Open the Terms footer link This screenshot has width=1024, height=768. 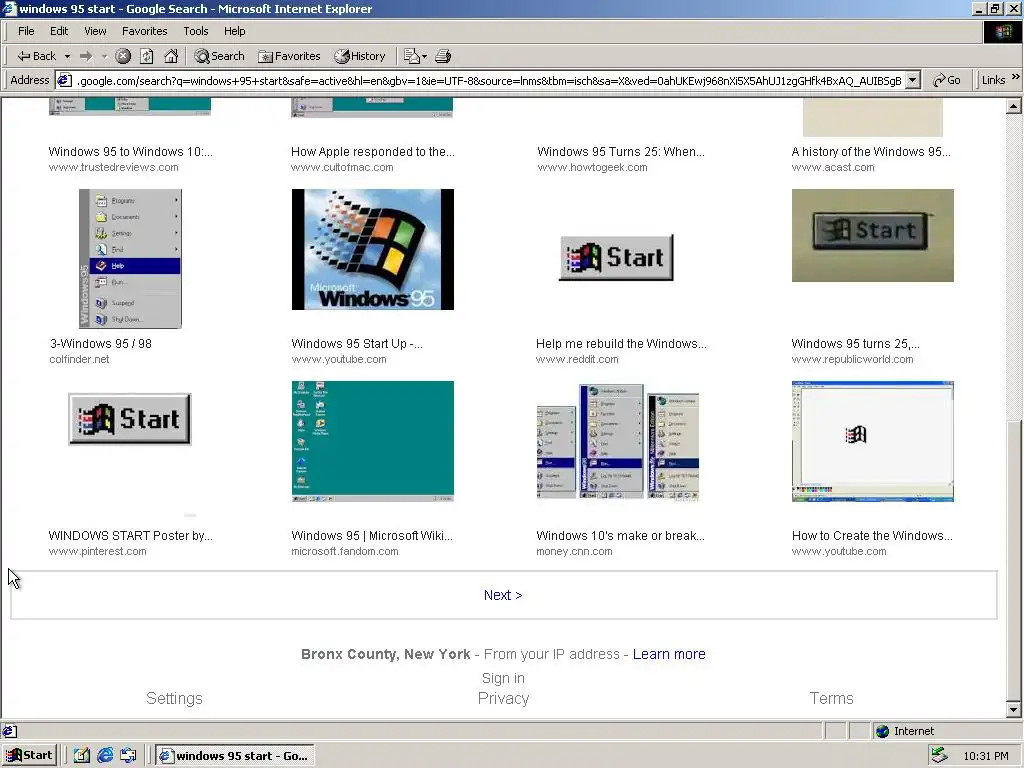831,698
